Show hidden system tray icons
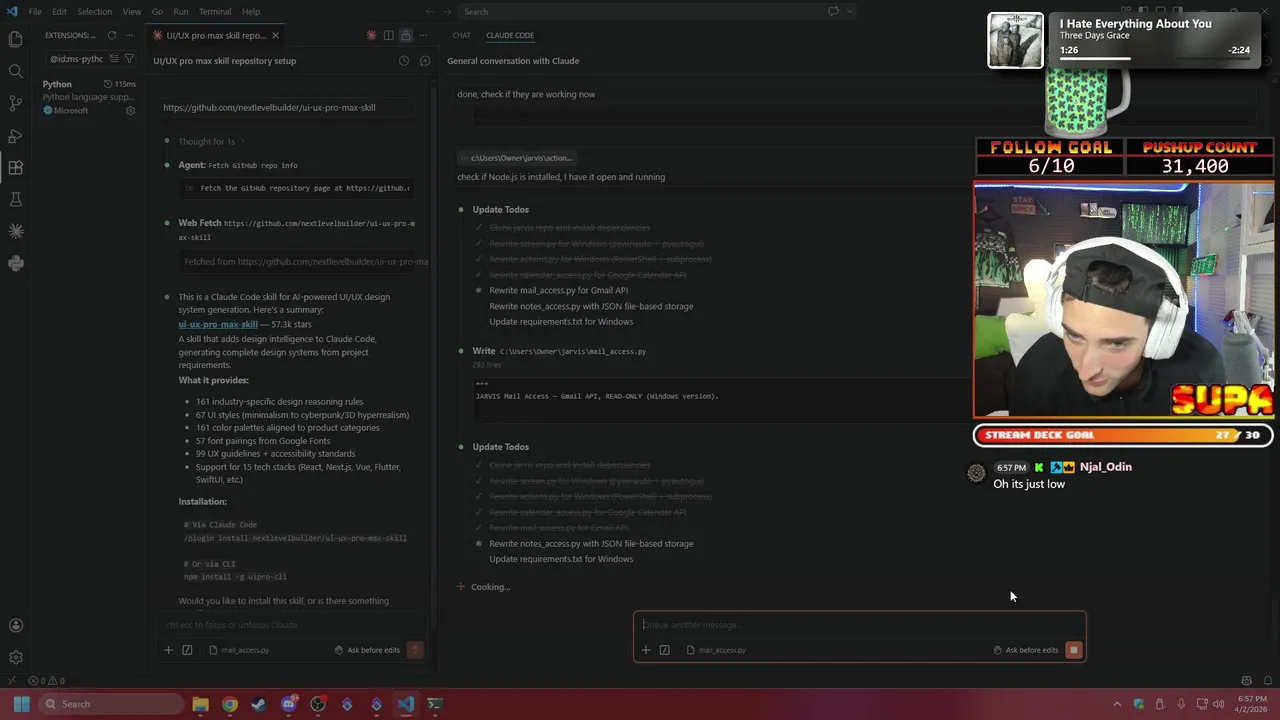1280x720 pixels. [1117, 704]
